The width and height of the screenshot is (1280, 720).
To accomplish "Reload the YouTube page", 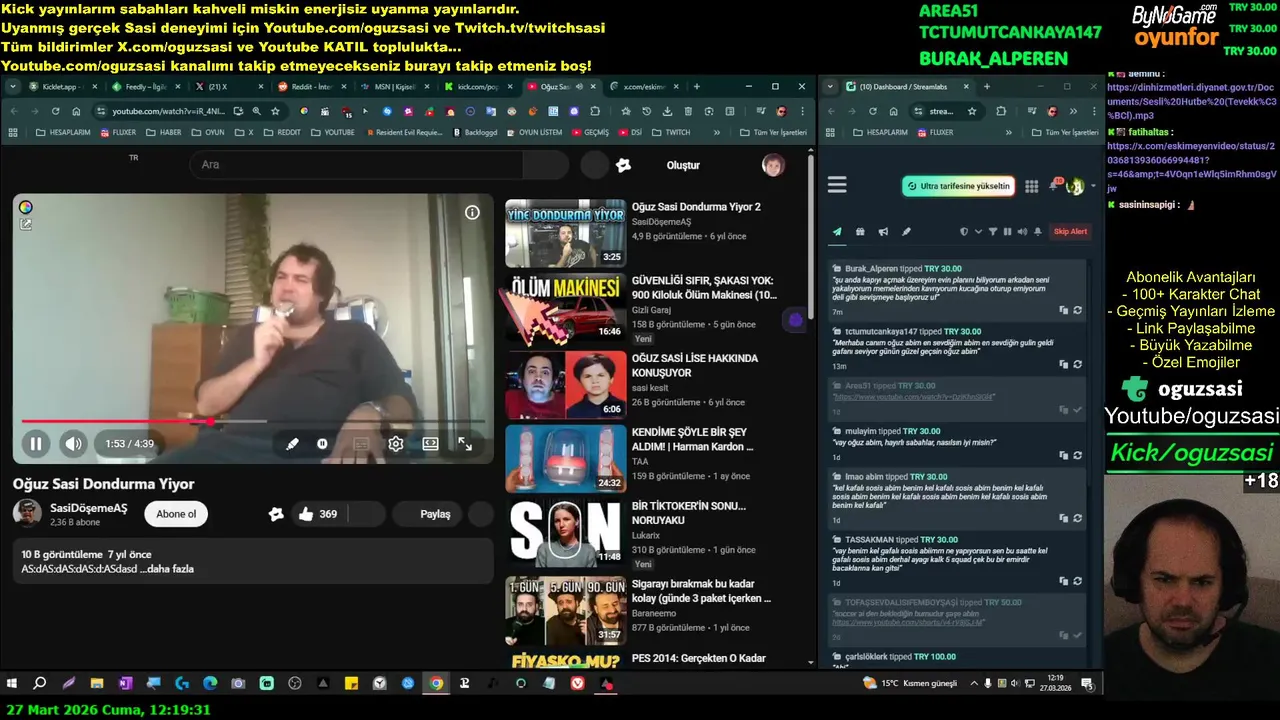I will pyautogui.click(x=55, y=111).
